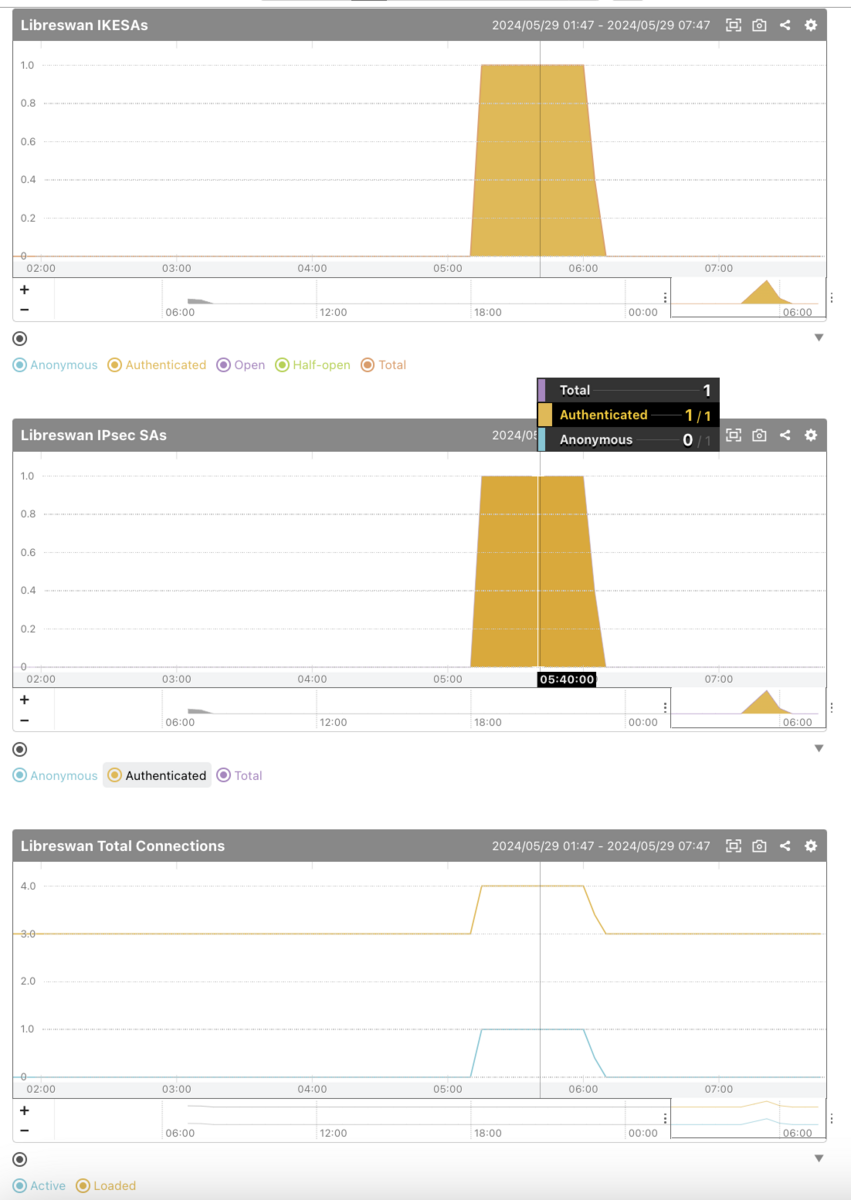Zoom out with minus on Total Connections chart
This screenshot has height=1200, width=851.
(25, 1131)
